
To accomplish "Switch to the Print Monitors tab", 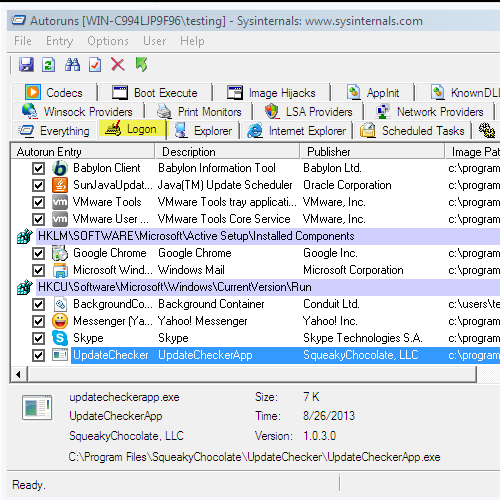I will 199,111.
